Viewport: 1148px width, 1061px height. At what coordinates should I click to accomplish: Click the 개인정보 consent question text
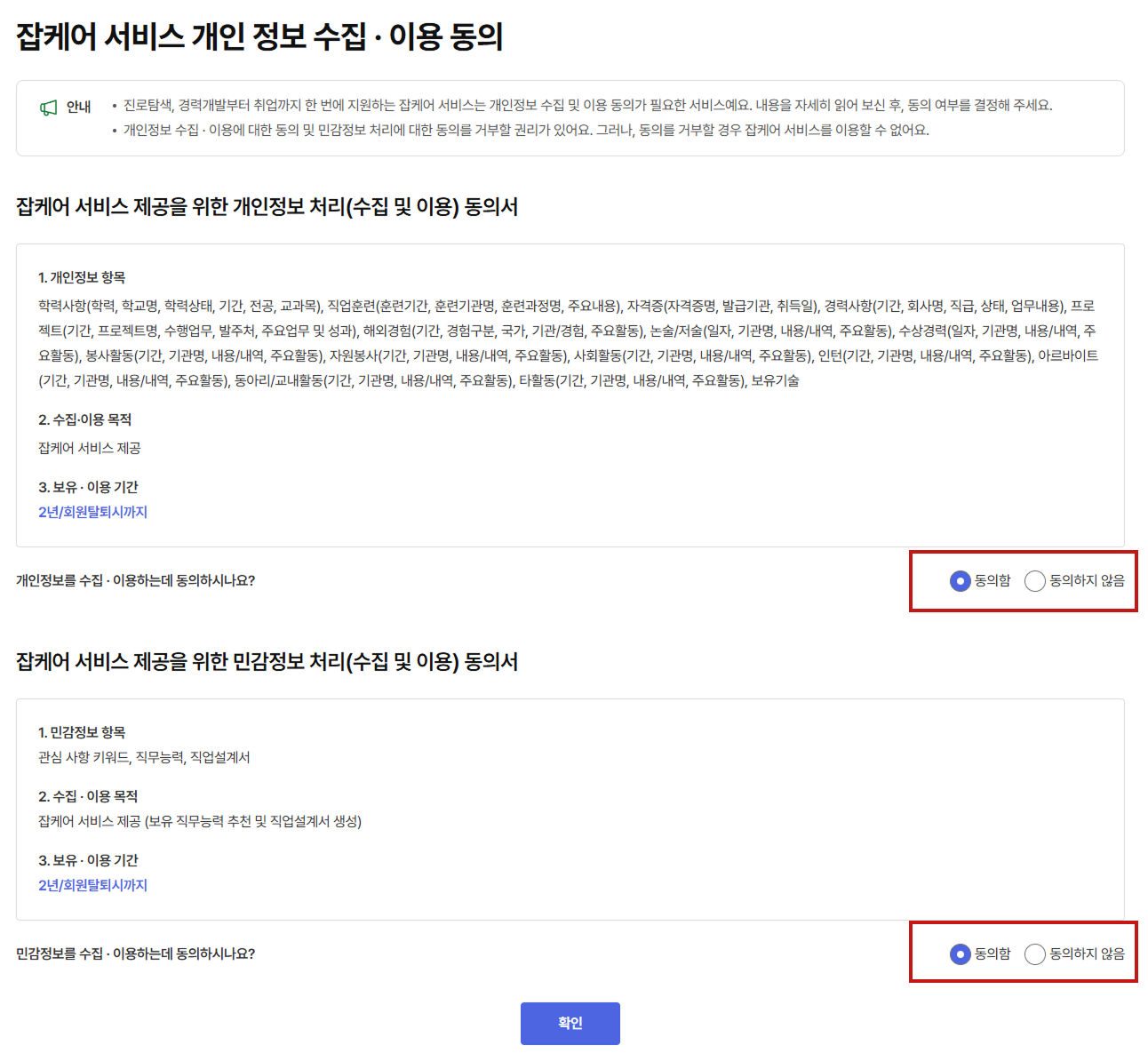click(x=135, y=581)
